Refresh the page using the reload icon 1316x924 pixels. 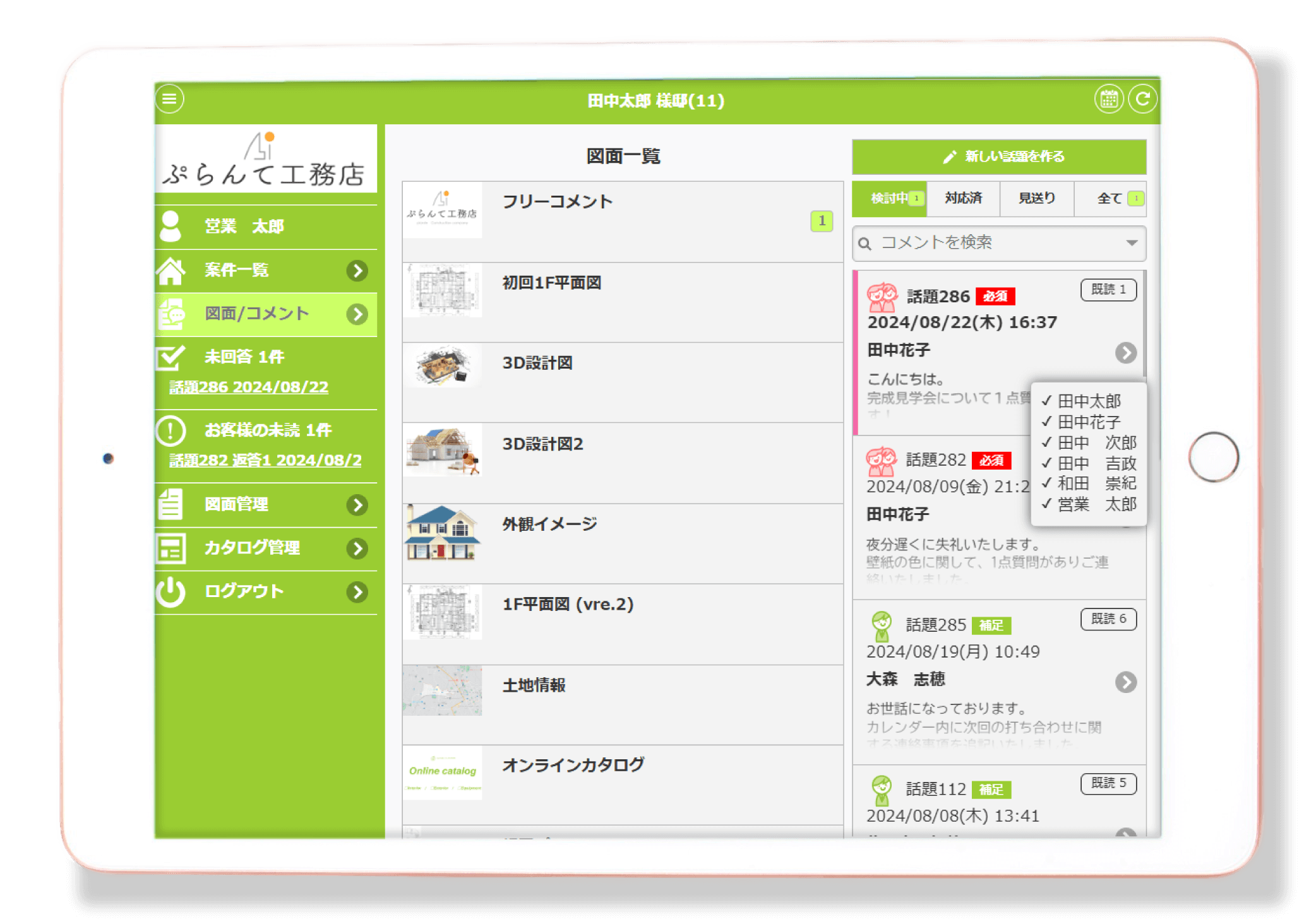coord(1144,98)
